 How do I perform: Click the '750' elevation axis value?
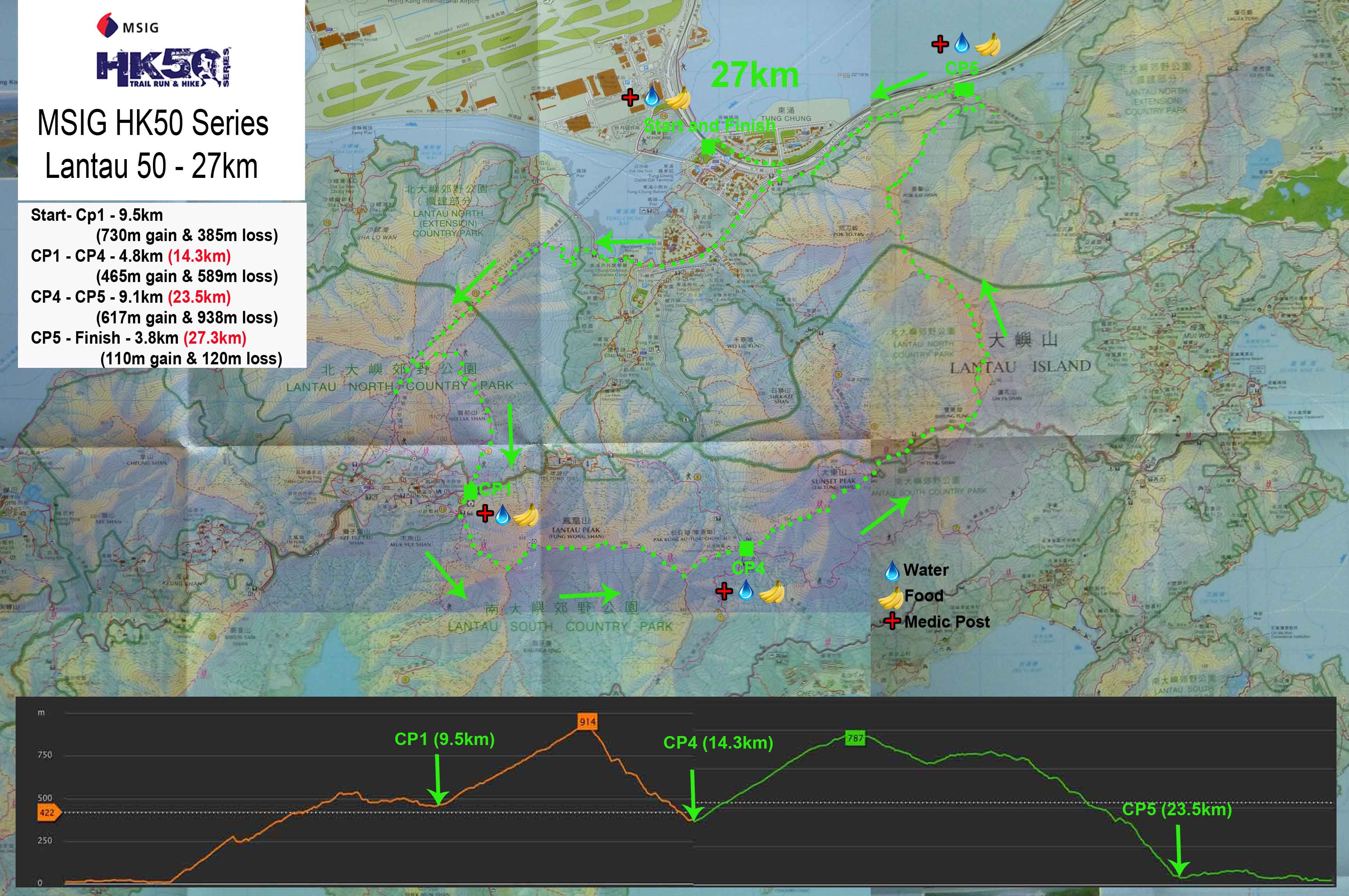point(44,755)
